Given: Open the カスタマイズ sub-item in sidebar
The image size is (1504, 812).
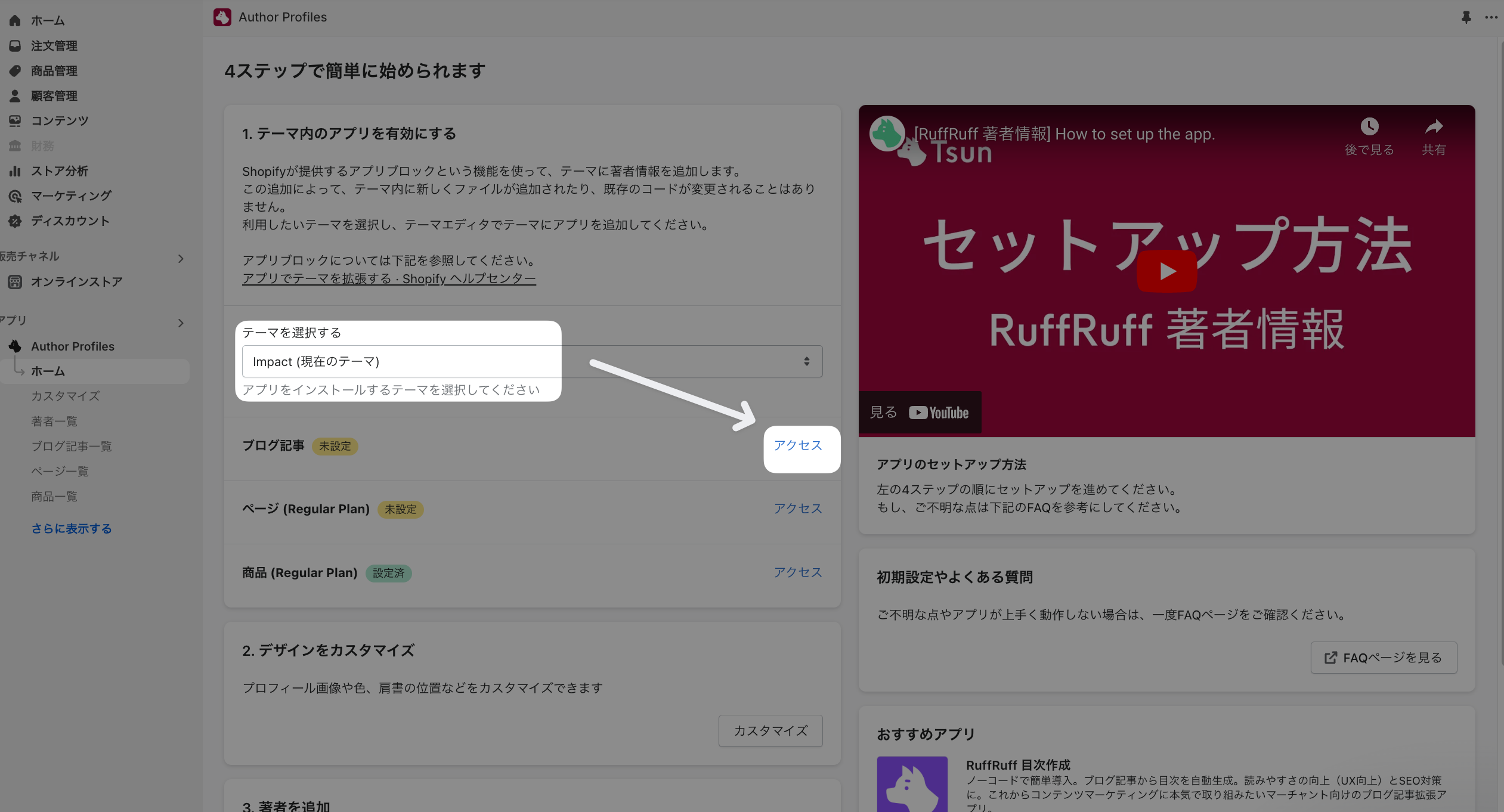Looking at the screenshot, I should pos(66,396).
